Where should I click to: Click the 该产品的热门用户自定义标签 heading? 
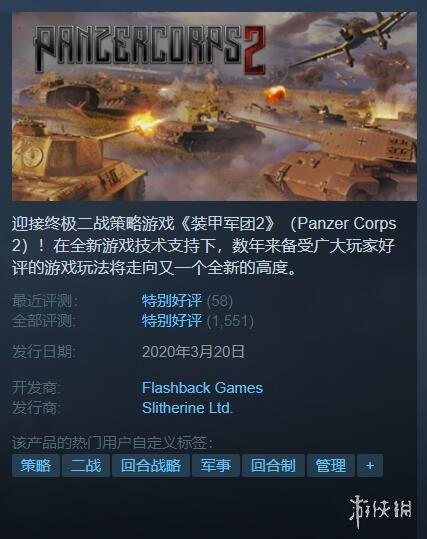tap(112, 443)
